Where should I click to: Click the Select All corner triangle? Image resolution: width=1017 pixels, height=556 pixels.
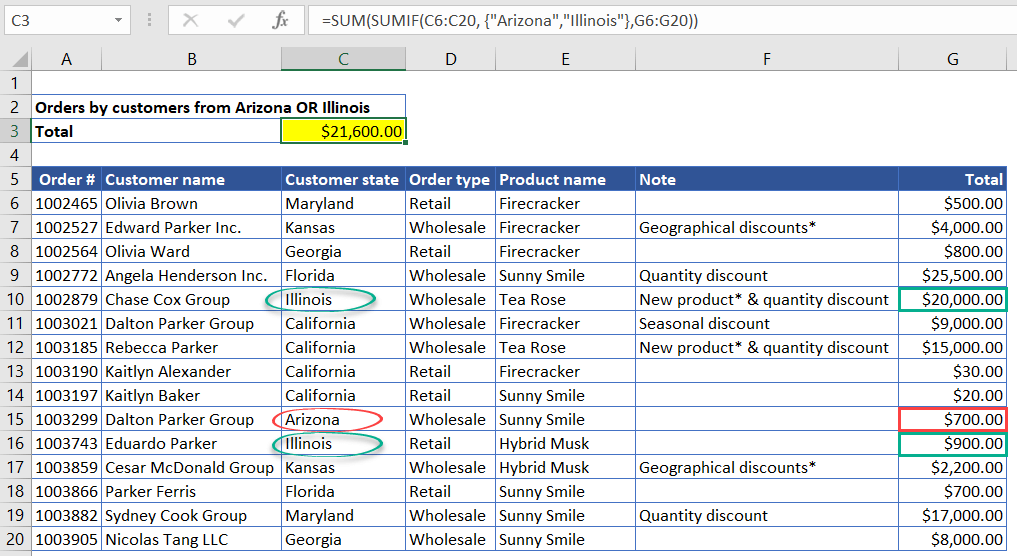(x=20, y=60)
